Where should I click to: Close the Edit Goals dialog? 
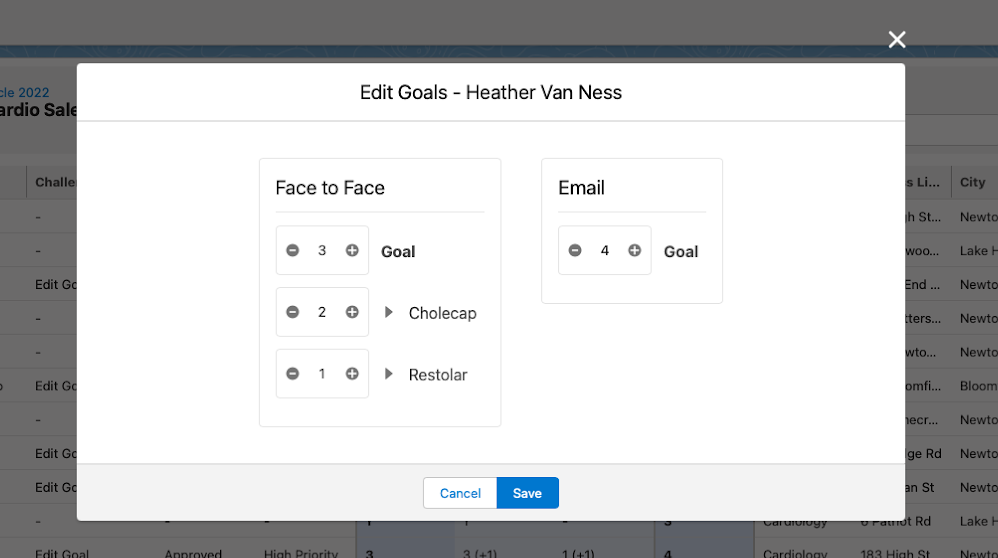tap(897, 40)
